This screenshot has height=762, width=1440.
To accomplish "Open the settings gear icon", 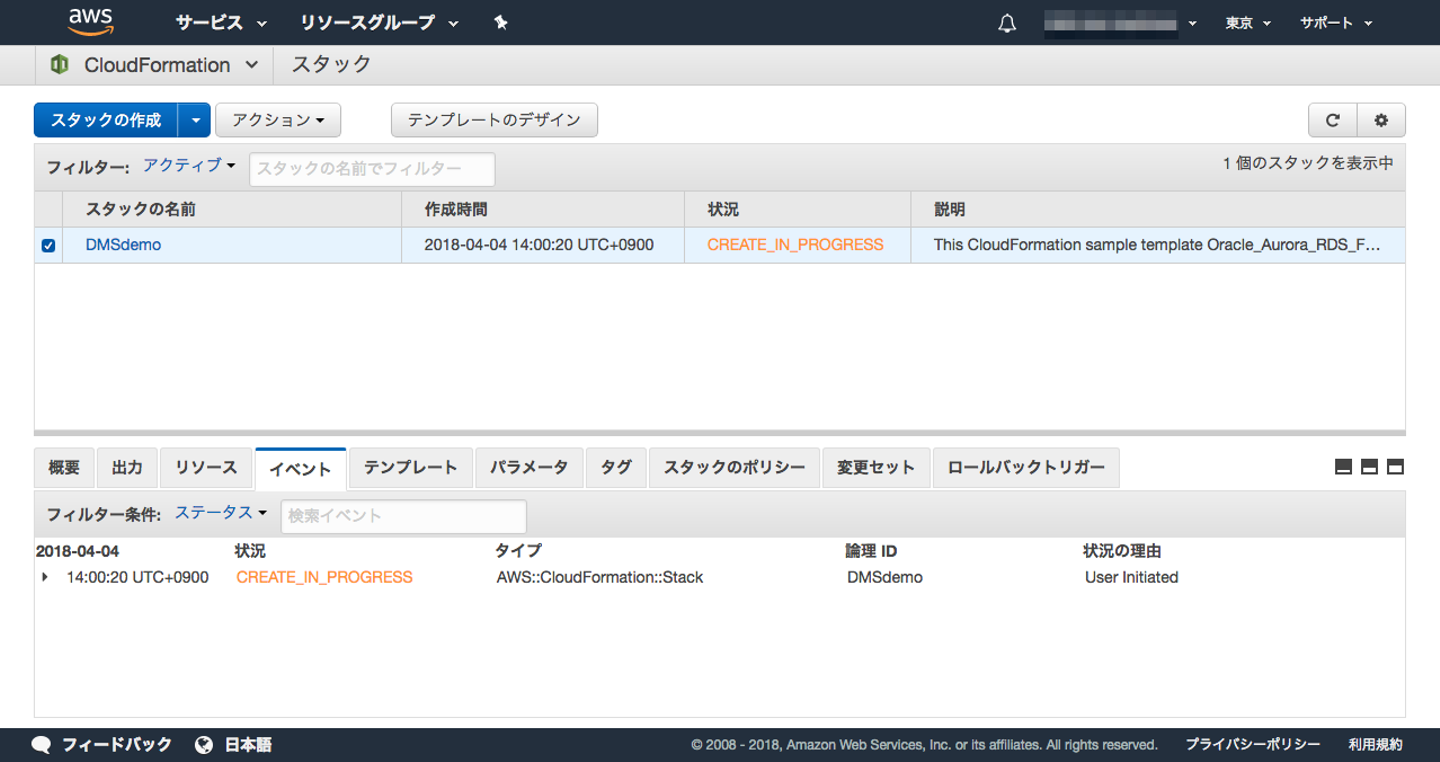I will coord(1381,120).
